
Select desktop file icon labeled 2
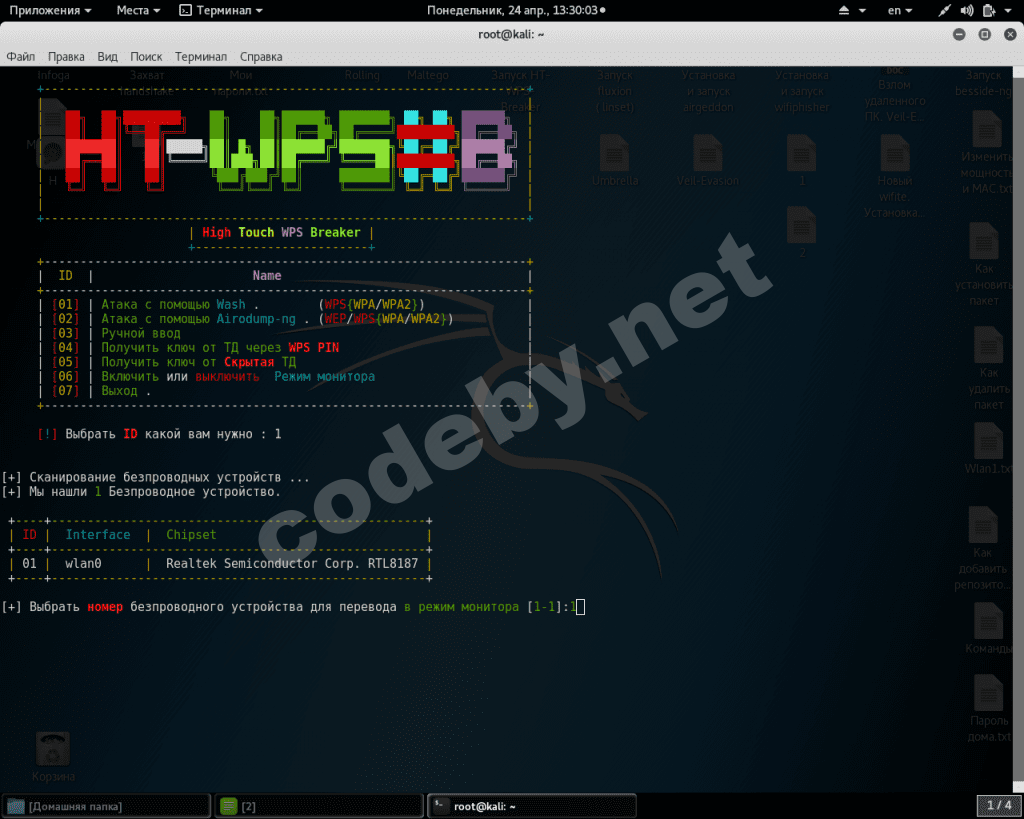pyautogui.click(x=801, y=233)
